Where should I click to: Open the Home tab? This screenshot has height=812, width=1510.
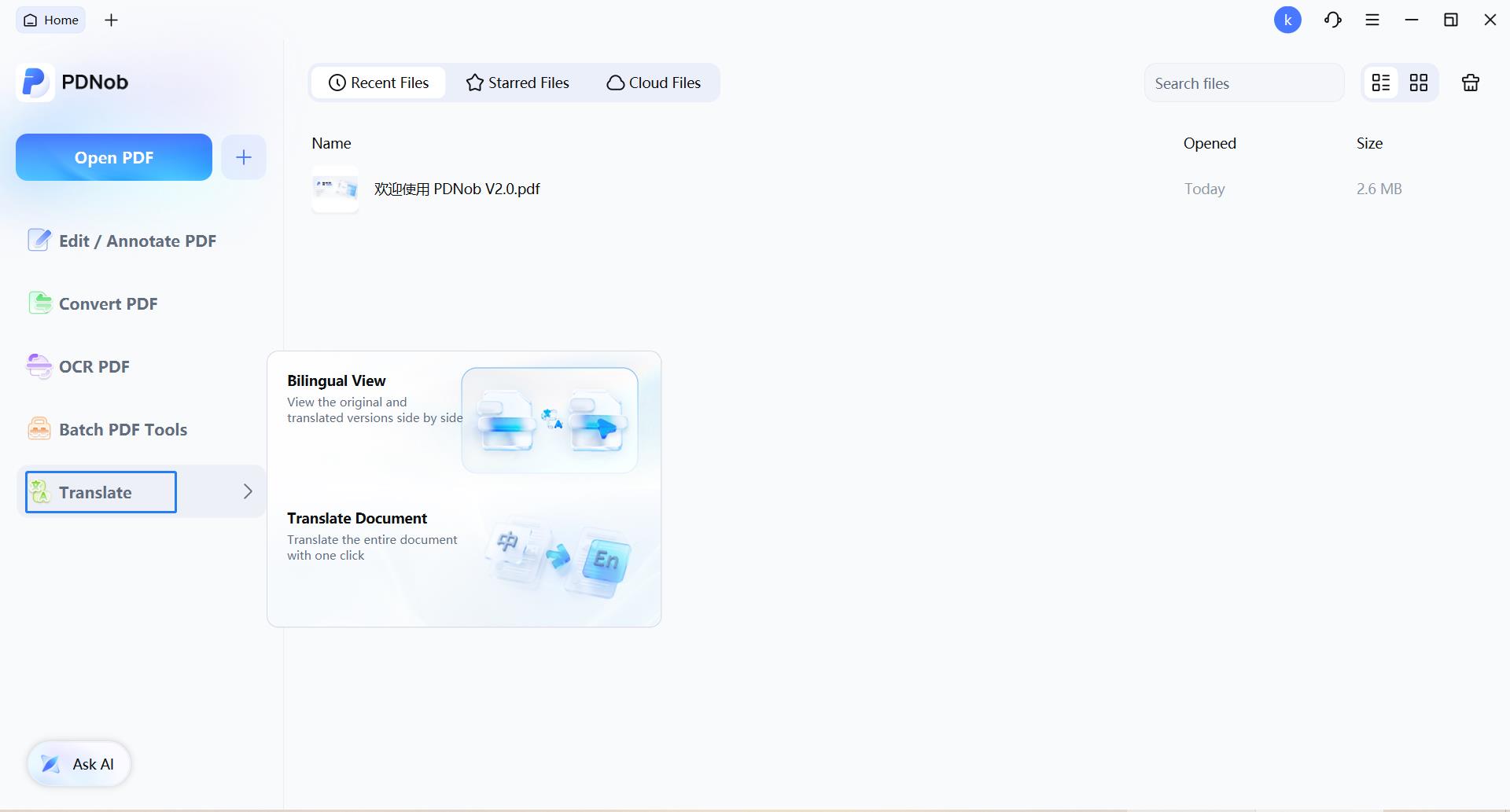[x=51, y=20]
